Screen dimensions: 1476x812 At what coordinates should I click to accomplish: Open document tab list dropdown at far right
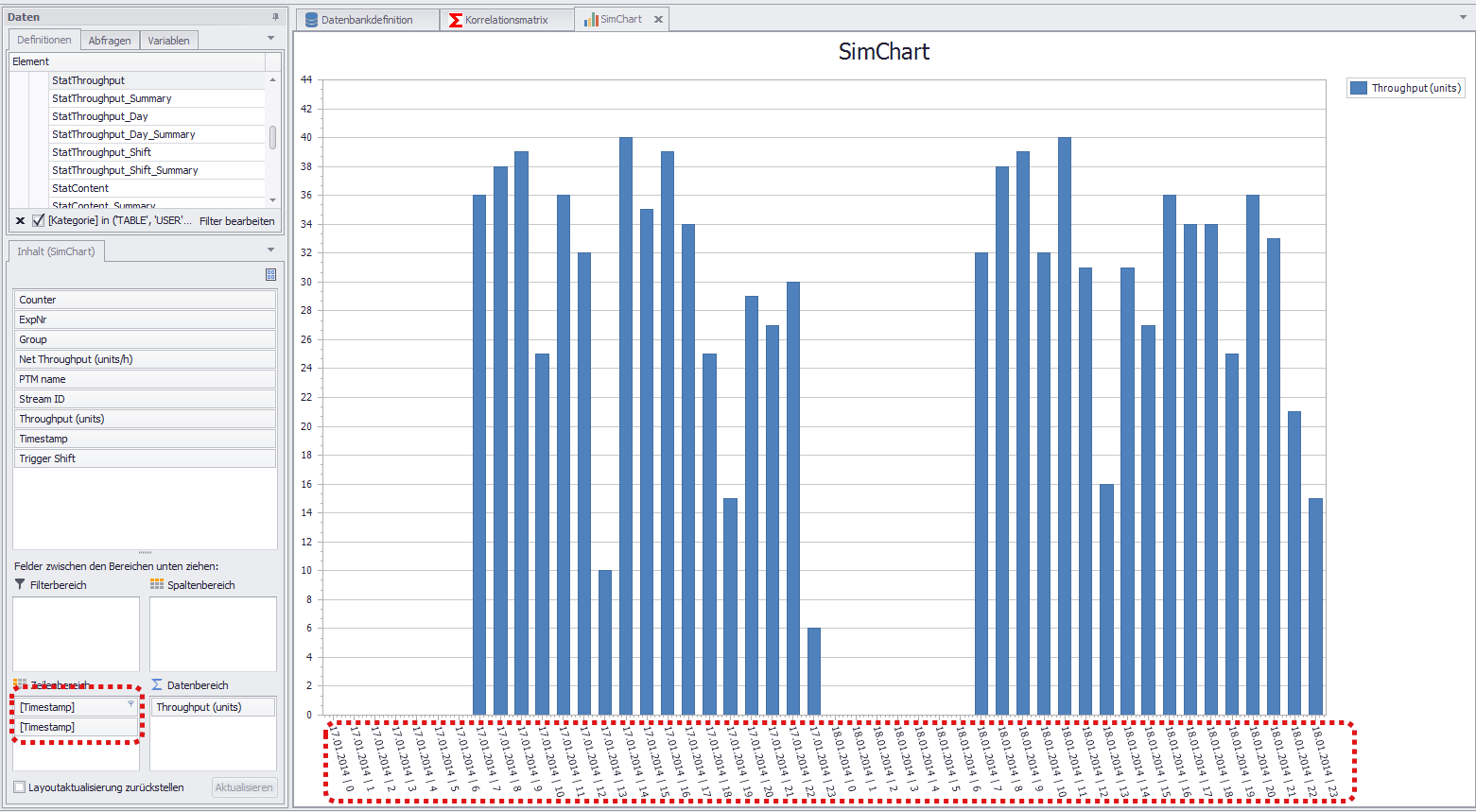pyautogui.click(x=1463, y=18)
